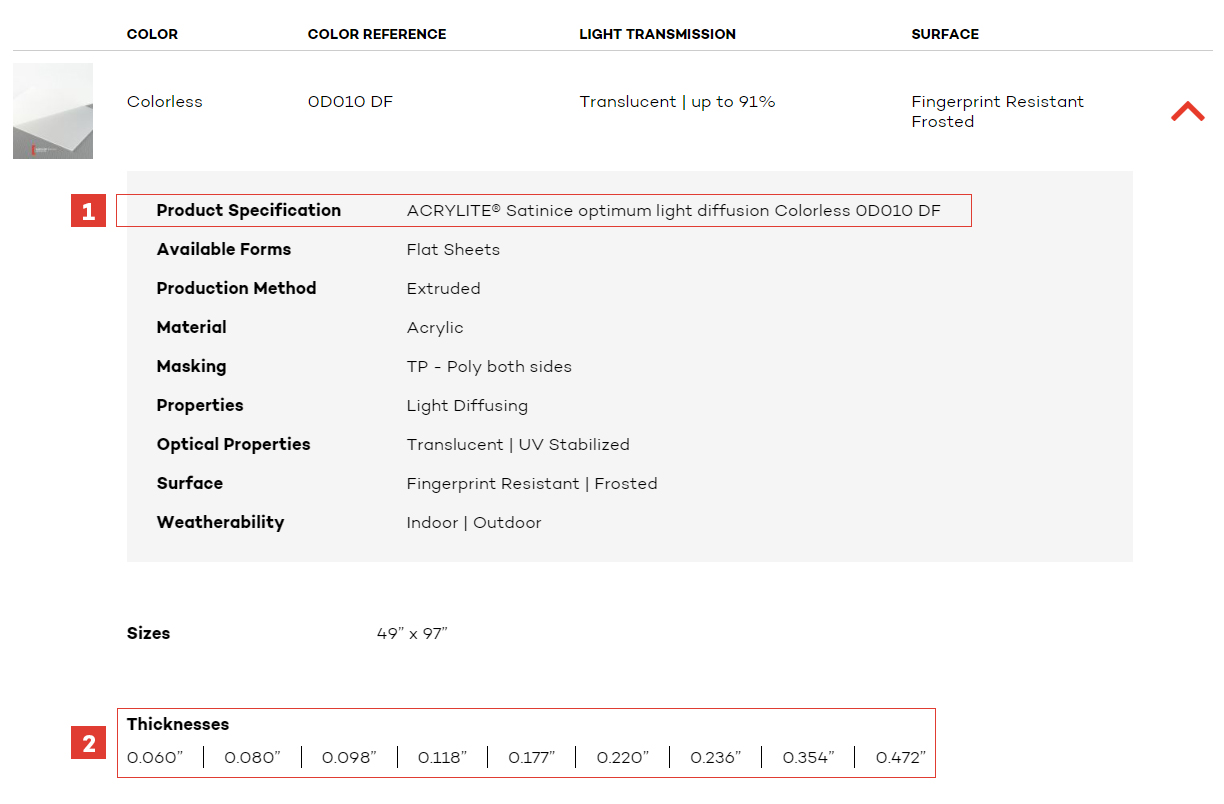Click Translucent | UV Stabilized value

(x=518, y=445)
